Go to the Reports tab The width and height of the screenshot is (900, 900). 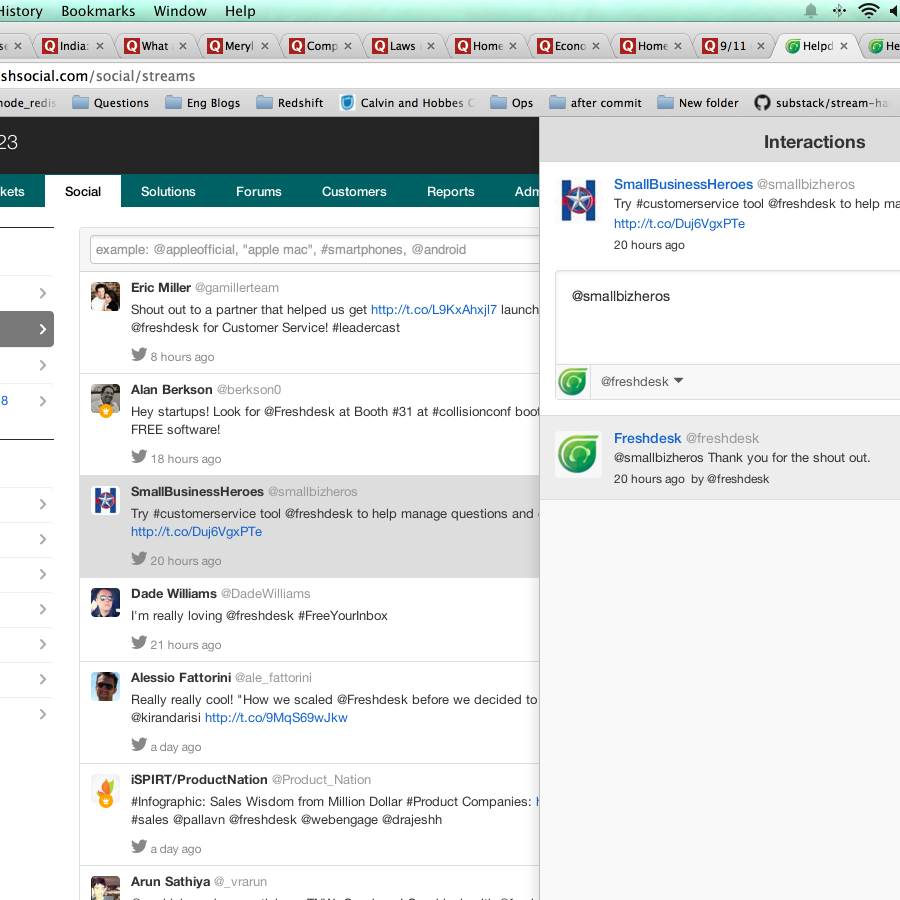click(x=450, y=191)
